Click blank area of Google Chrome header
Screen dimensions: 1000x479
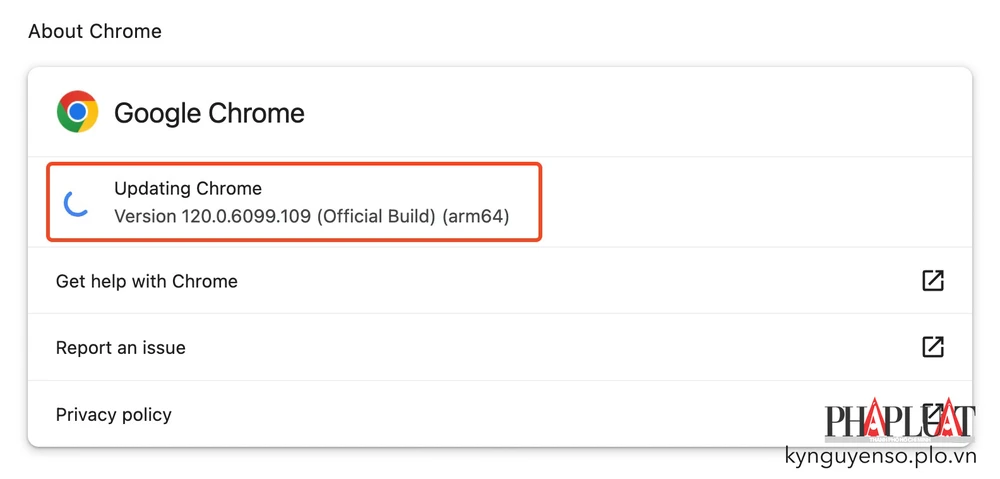tap(620, 113)
